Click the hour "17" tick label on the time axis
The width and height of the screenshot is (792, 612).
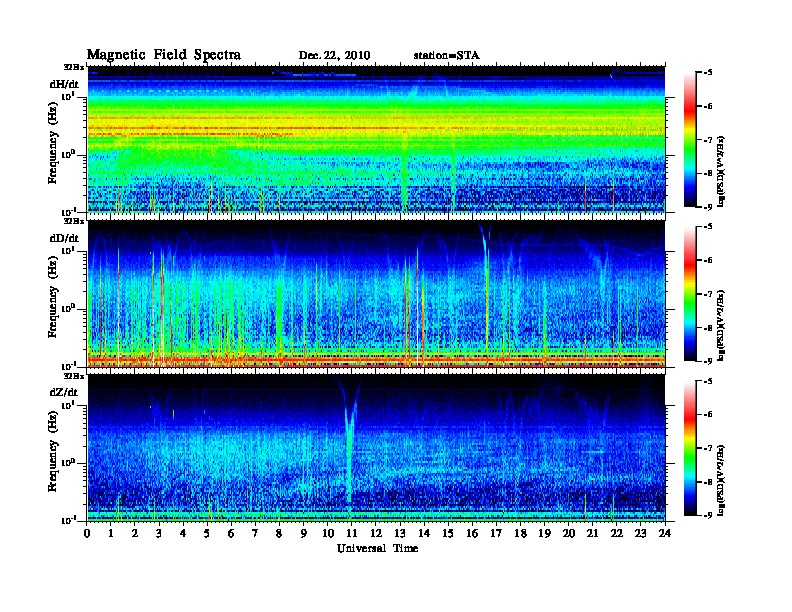[497, 533]
